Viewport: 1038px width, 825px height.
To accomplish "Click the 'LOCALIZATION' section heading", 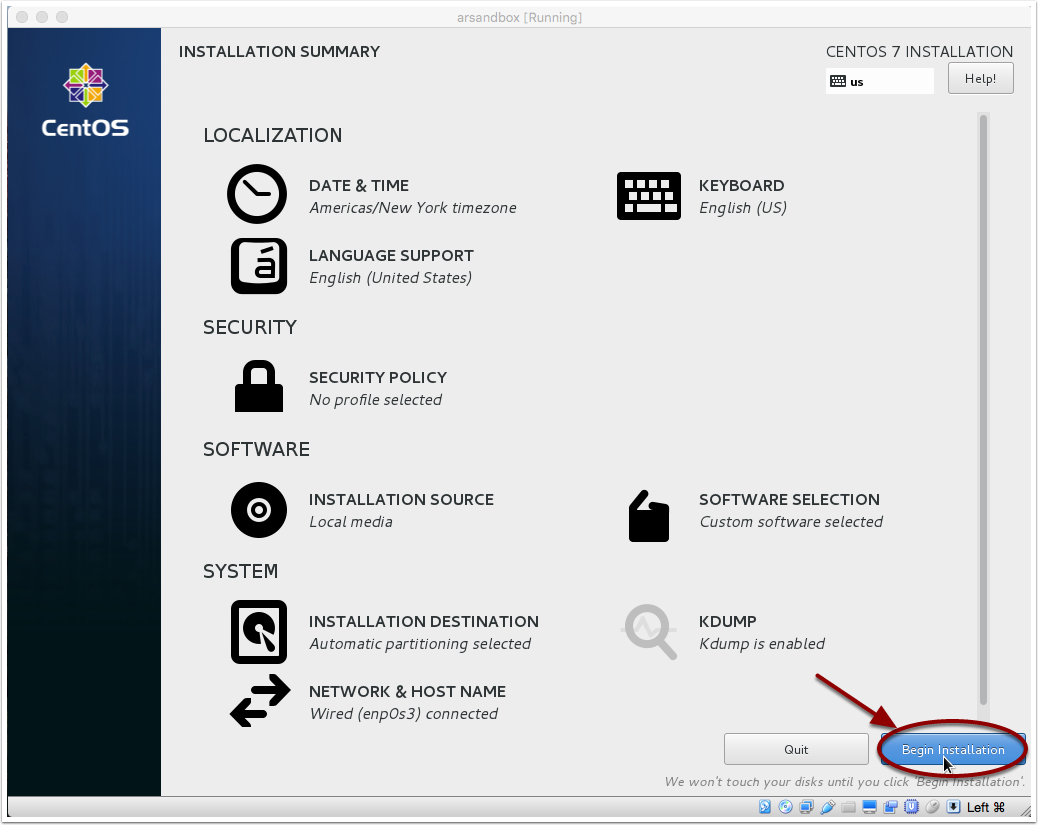I will (273, 135).
